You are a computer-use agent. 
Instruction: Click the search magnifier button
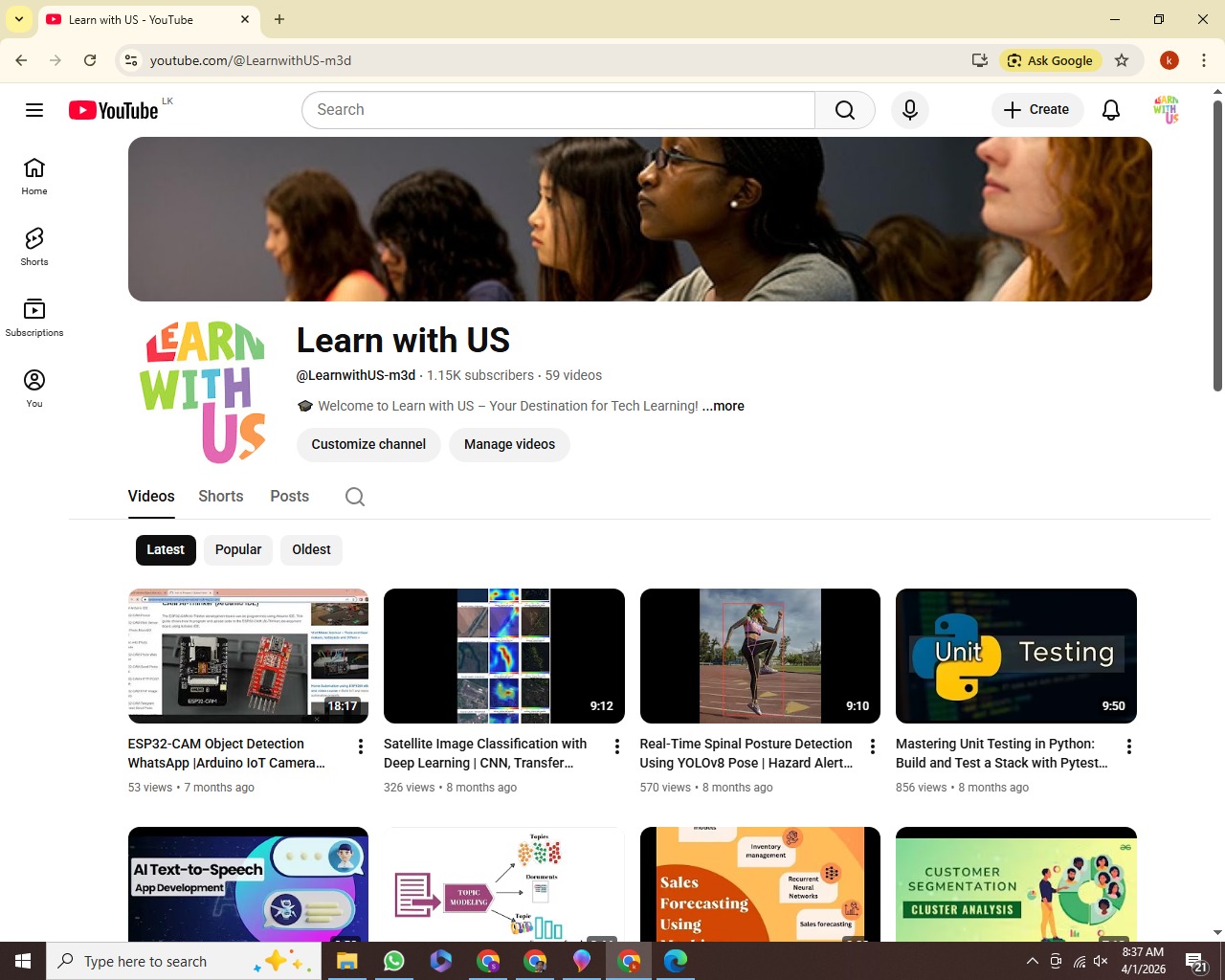point(843,109)
